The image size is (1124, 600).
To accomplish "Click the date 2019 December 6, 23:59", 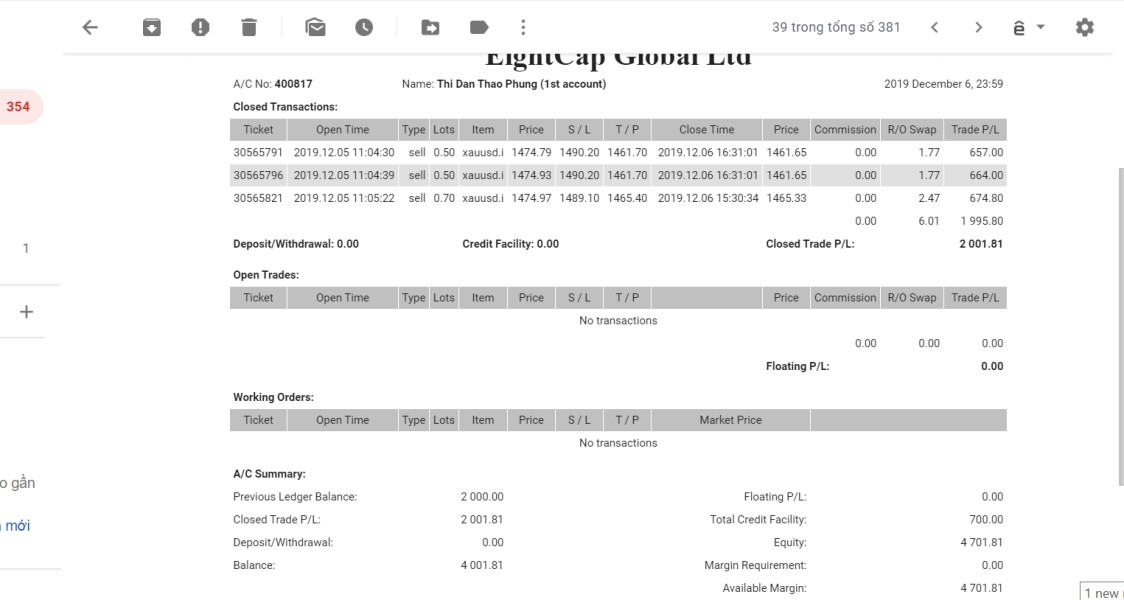I will pyautogui.click(x=943, y=84).
